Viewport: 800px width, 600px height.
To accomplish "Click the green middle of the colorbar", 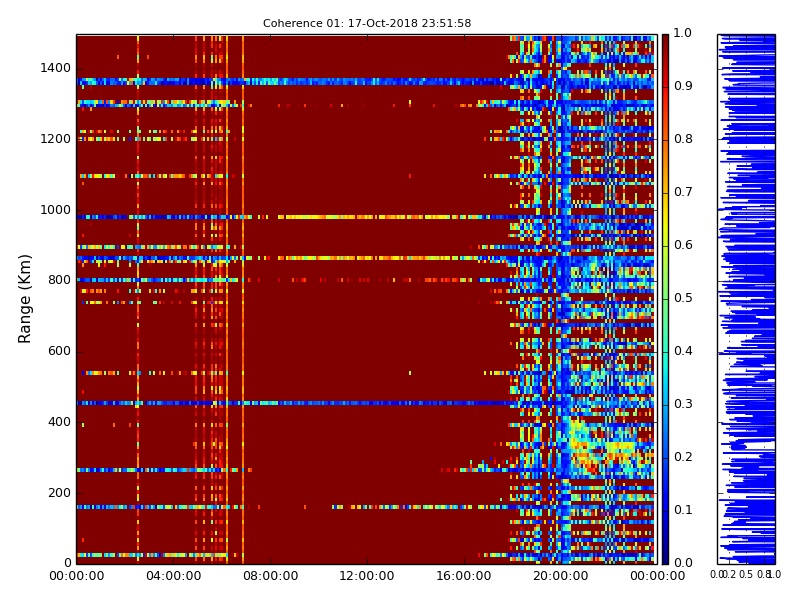I will (665, 299).
